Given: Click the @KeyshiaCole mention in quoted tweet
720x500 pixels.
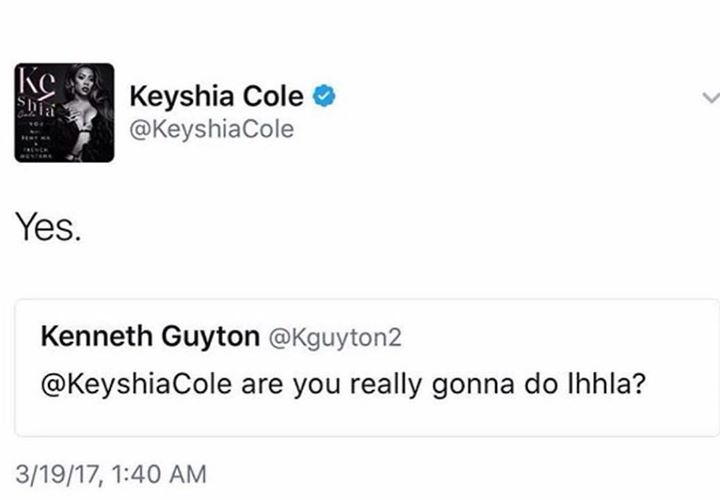Looking at the screenshot, I should 136,383.
